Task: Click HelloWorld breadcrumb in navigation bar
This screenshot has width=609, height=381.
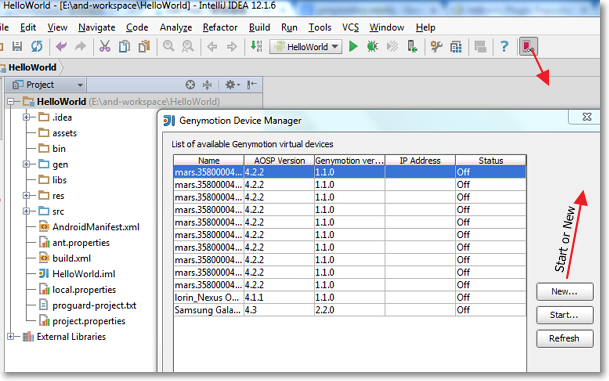Action: [x=32, y=68]
